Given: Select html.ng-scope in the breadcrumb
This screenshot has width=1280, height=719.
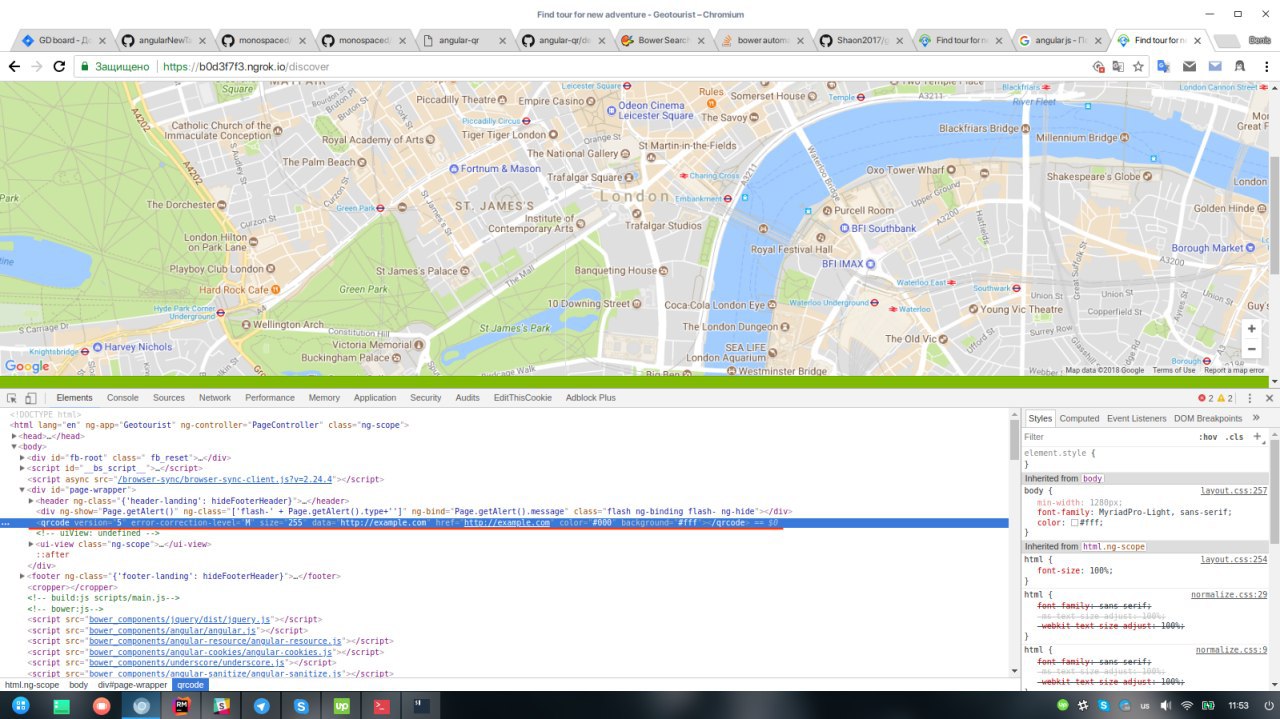Looking at the screenshot, I should click(32, 685).
